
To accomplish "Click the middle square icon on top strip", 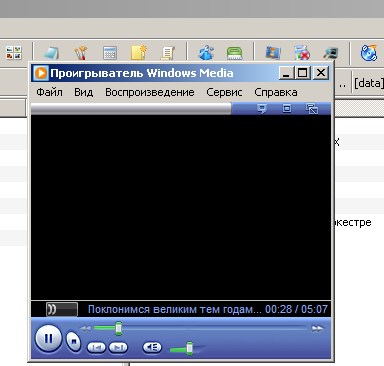I will click(287, 108).
